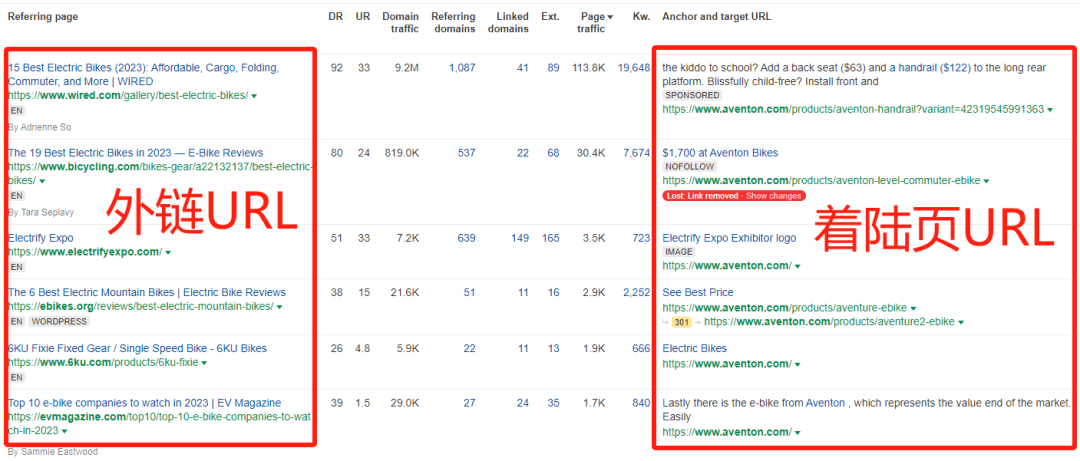Open aventon.com target URL in Electrify Expo row

pyautogui.click(x=727, y=266)
